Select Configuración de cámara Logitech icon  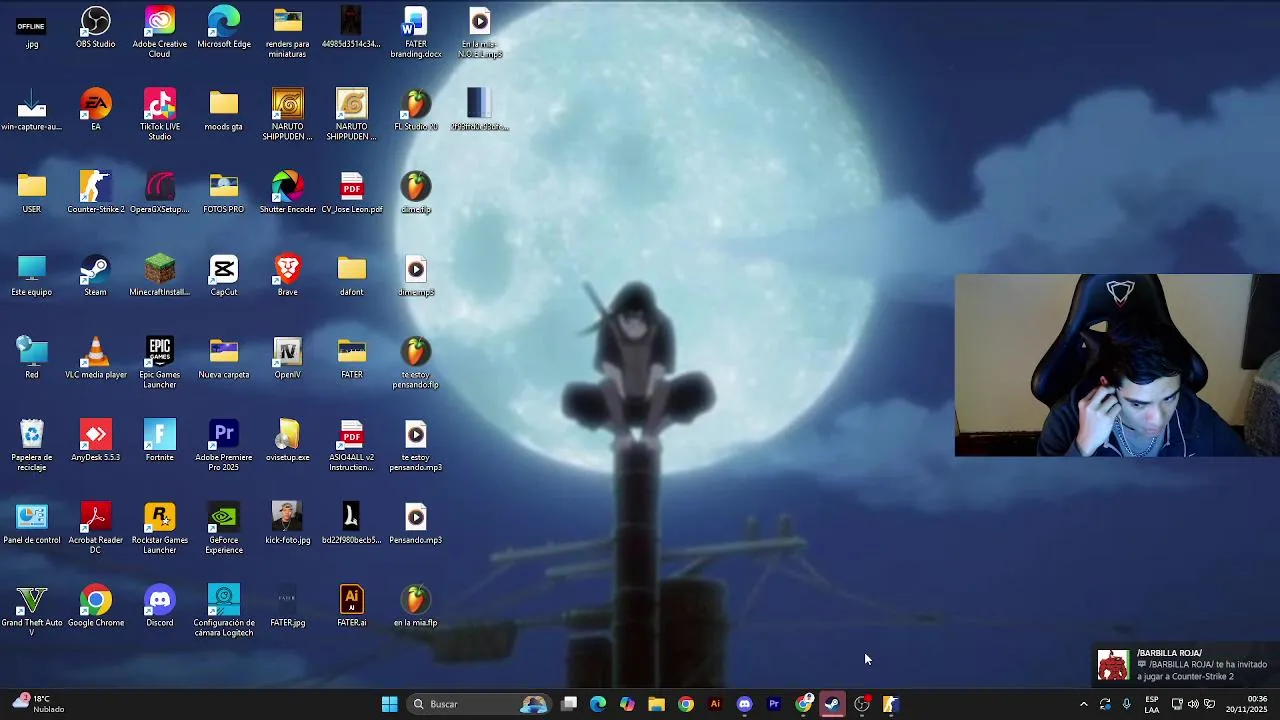[x=224, y=611]
